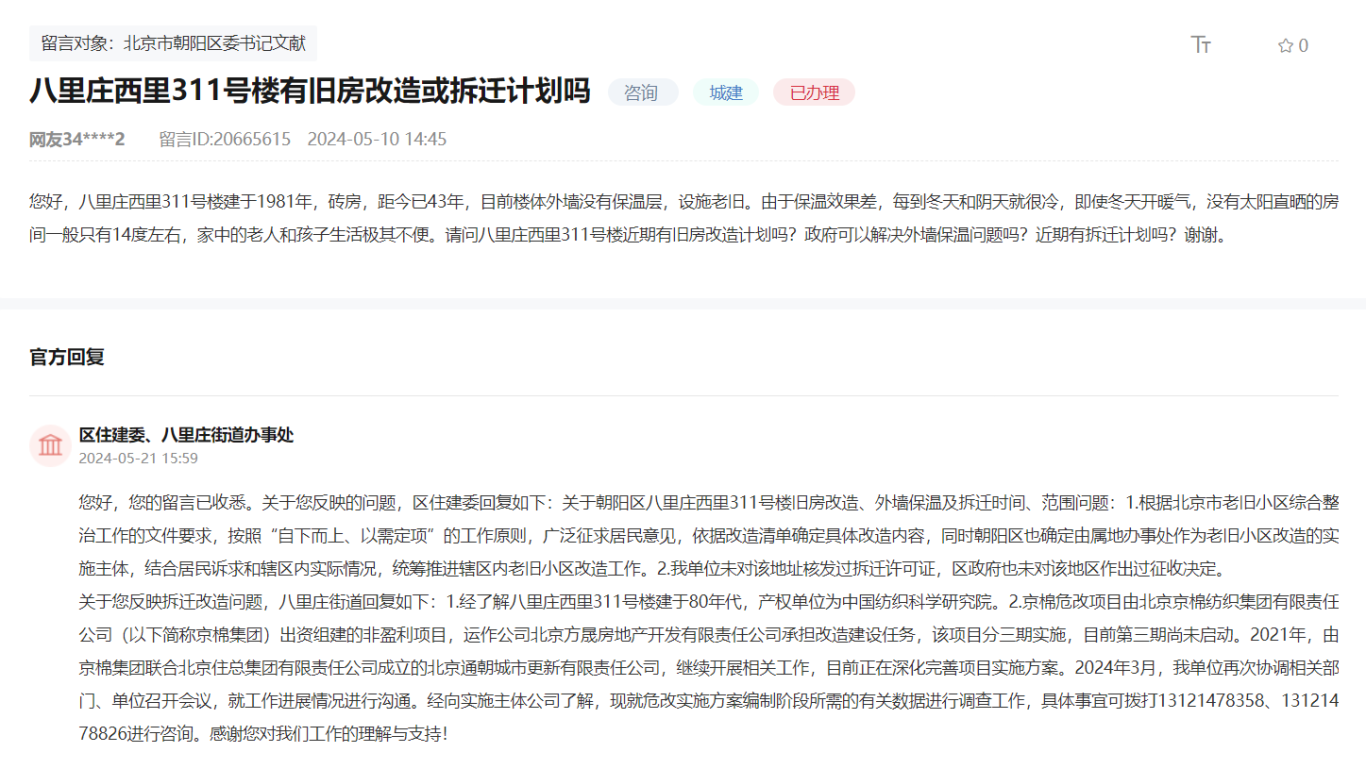Click the message title about 八里庄西里311号楼
The height and width of the screenshot is (769, 1366).
[310, 92]
